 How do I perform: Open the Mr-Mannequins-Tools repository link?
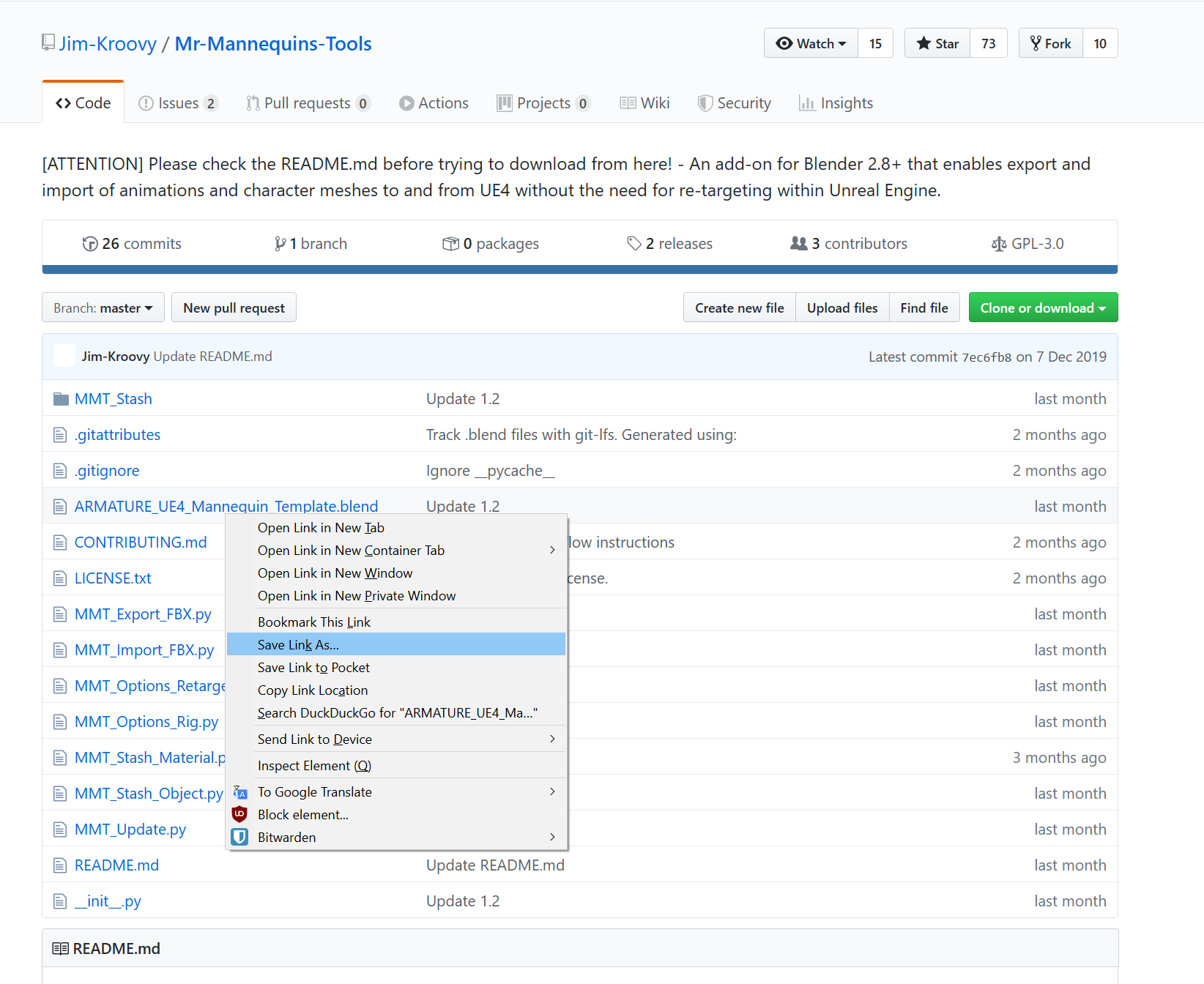(x=273, y=44)
